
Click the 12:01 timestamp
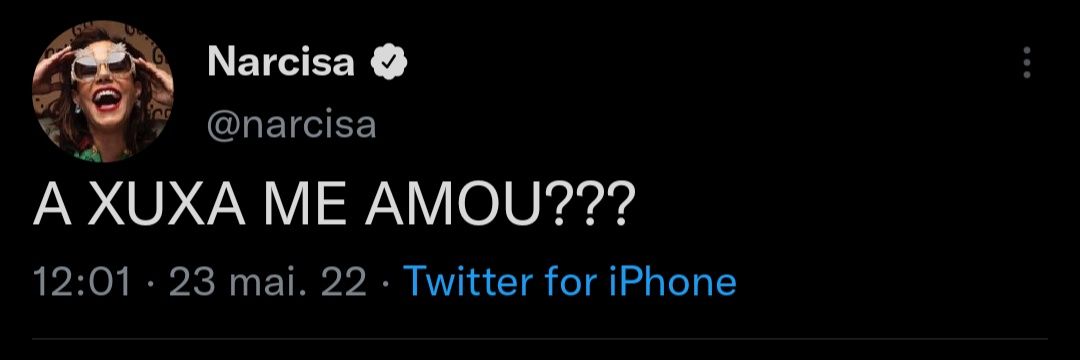81,283
